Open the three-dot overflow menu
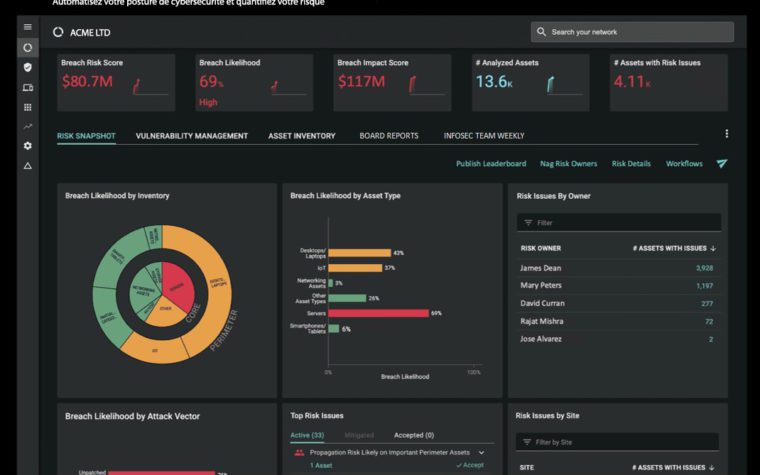The image size is (760, 475). [x=726, y=134]
